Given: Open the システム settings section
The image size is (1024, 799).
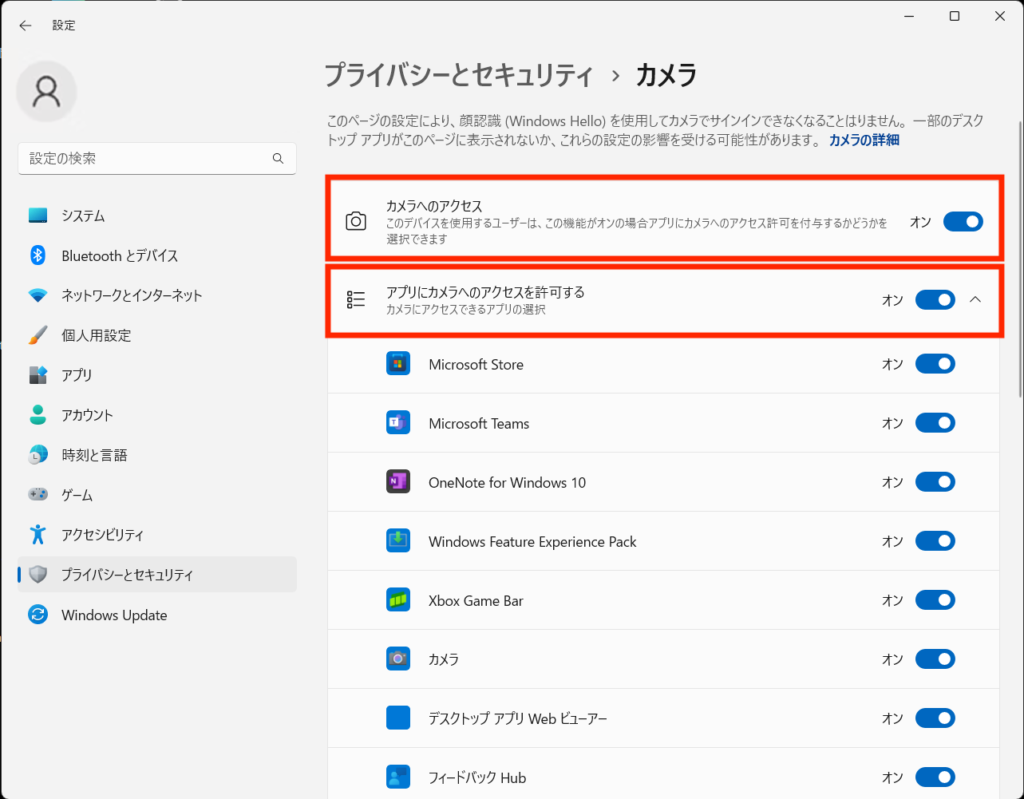Looking at the screenshot, I should 83,215.
